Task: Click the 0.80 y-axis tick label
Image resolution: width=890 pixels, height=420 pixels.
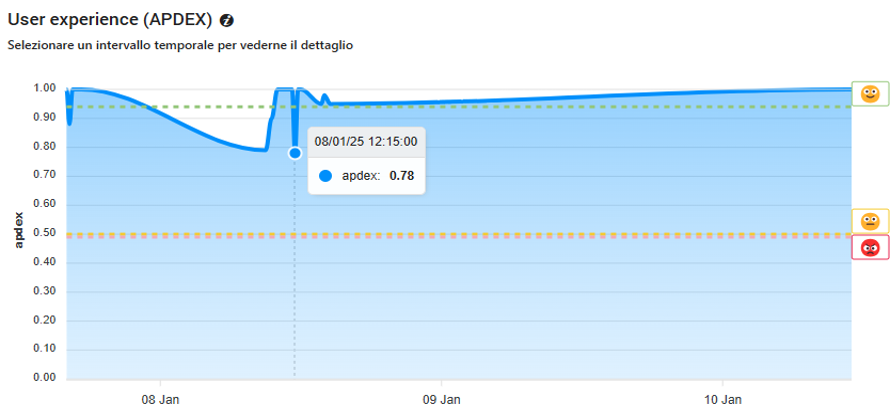Action: 46,146
